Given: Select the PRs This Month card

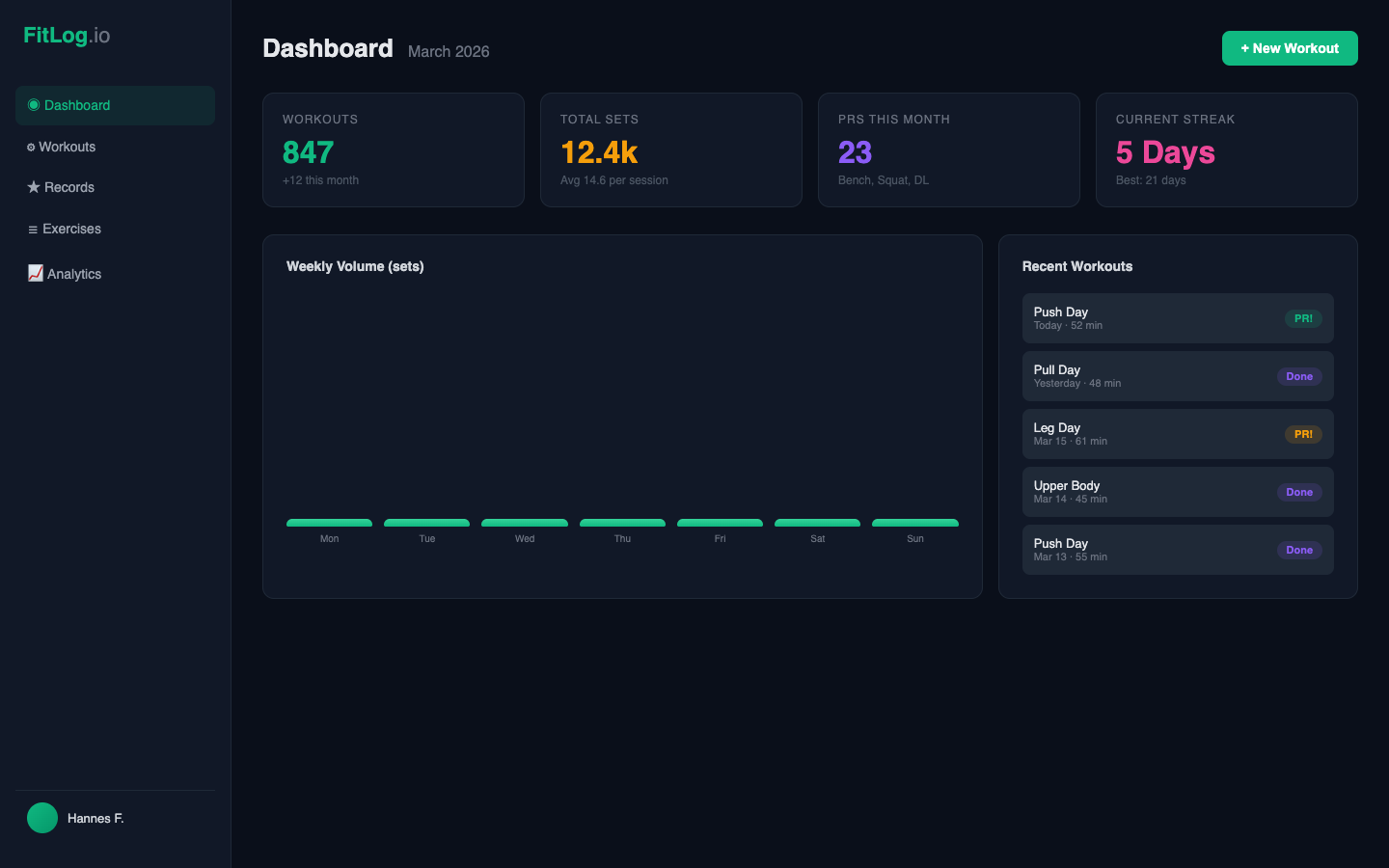Looking at the screenshot, I should (x=948, y=149).
